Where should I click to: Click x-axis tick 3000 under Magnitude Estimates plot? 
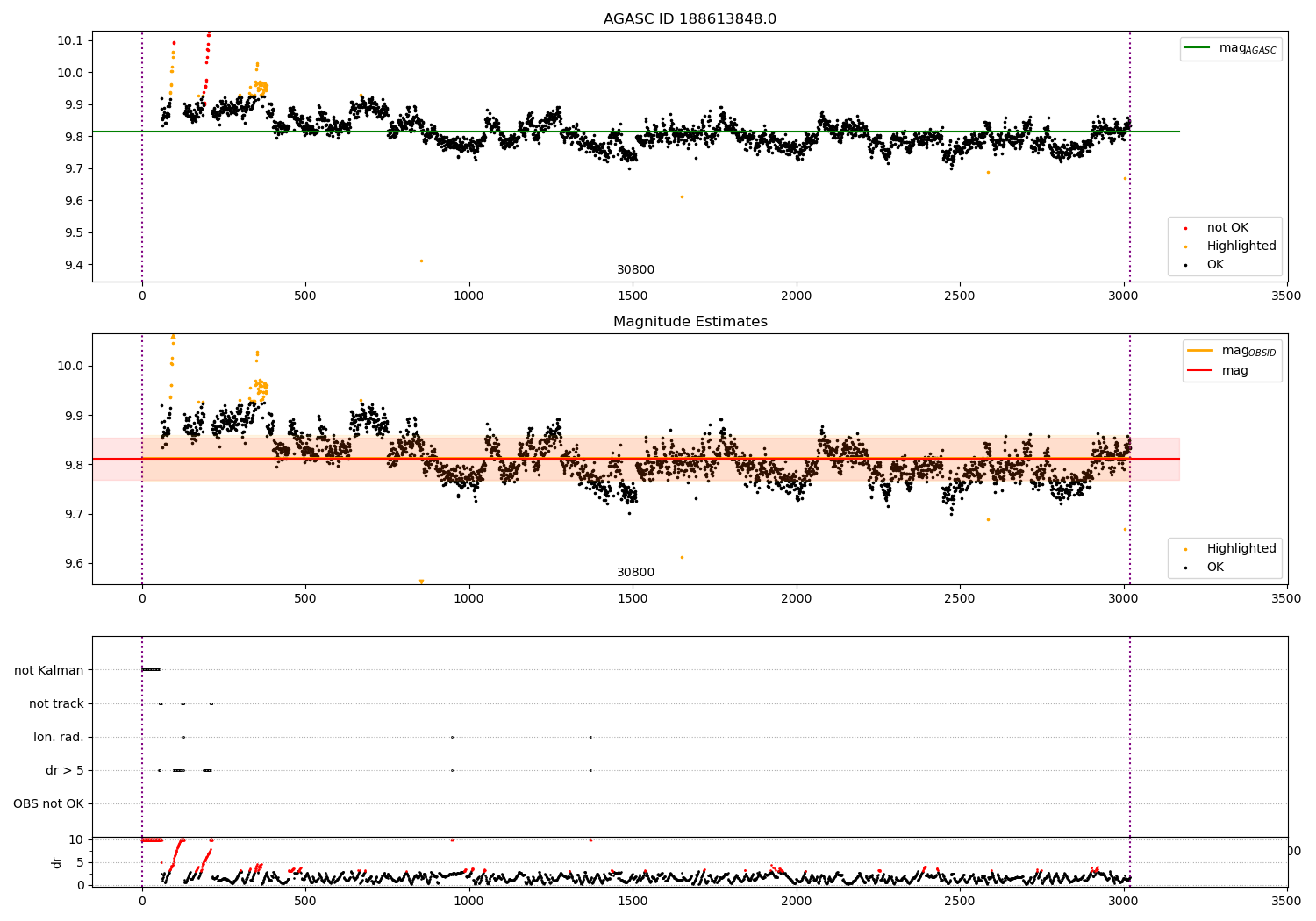tap(1124, 598)
